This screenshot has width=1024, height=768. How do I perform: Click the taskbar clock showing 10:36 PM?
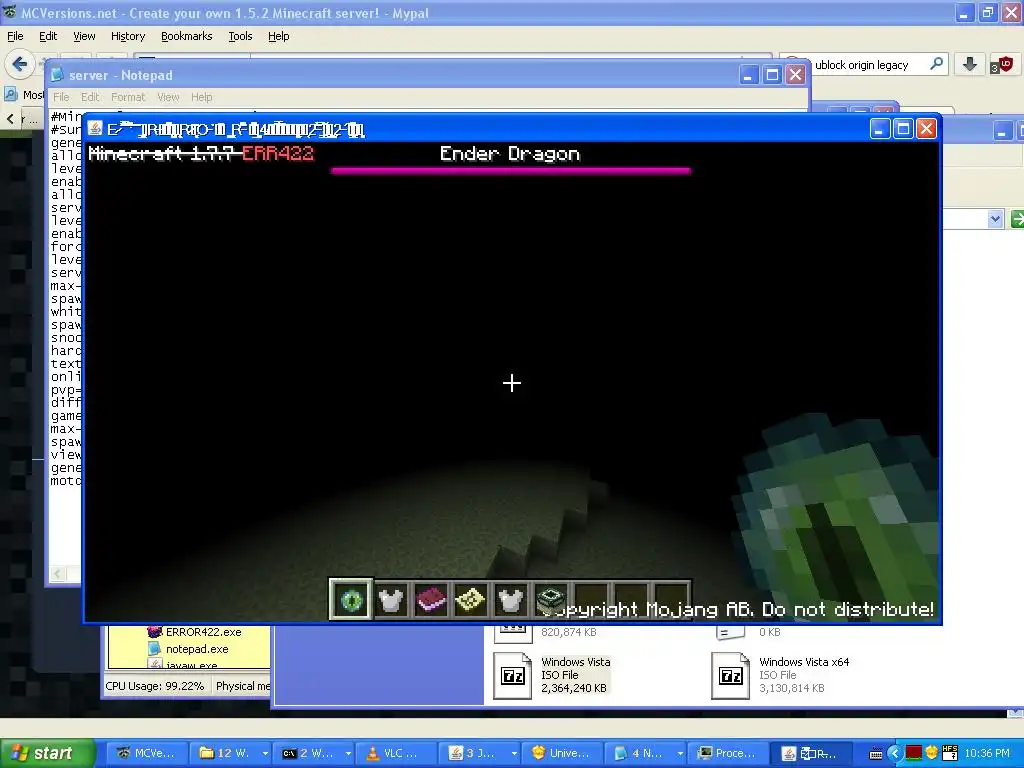[987, 753]
